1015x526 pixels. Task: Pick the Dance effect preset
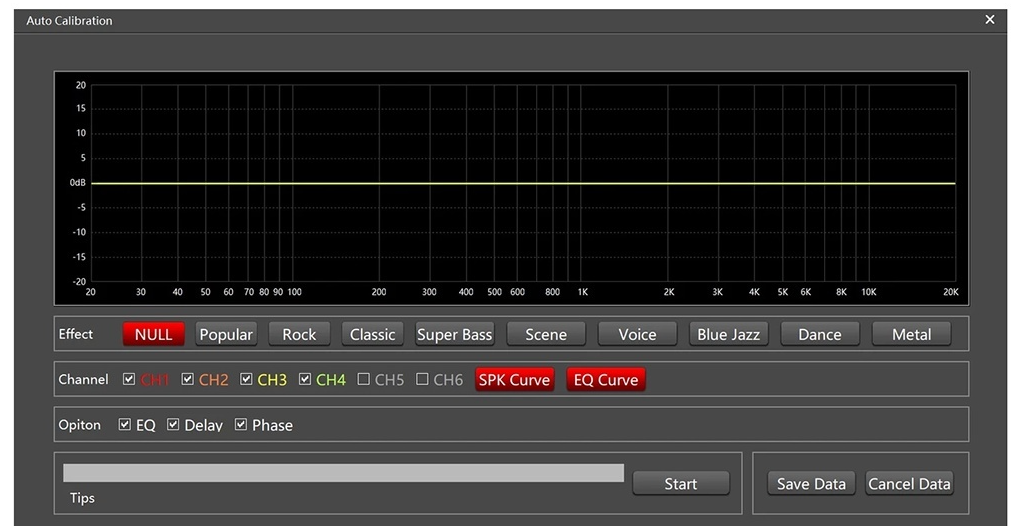tap(819, 334)
